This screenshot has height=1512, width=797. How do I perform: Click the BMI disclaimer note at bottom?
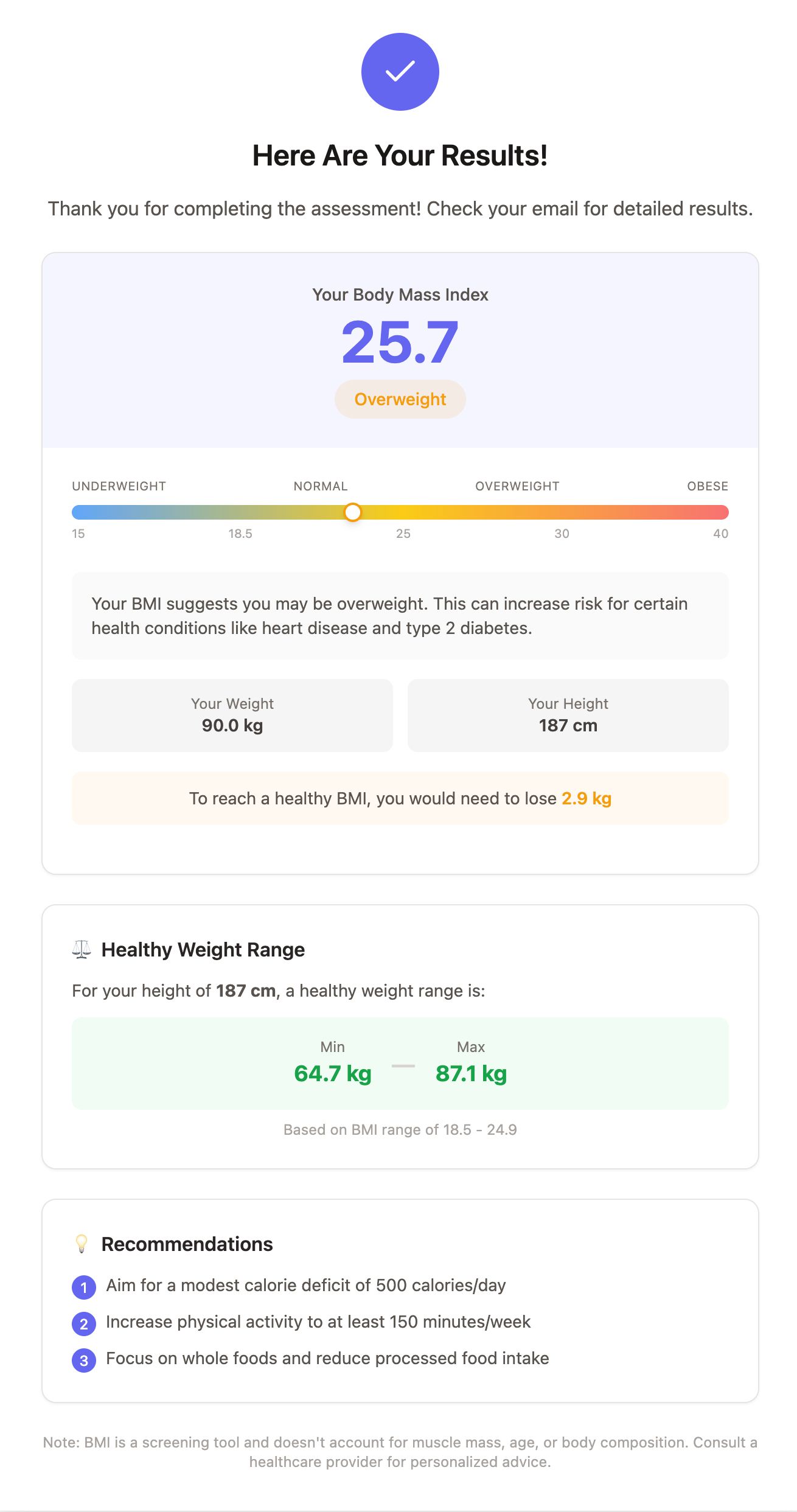click(400, 1452)
